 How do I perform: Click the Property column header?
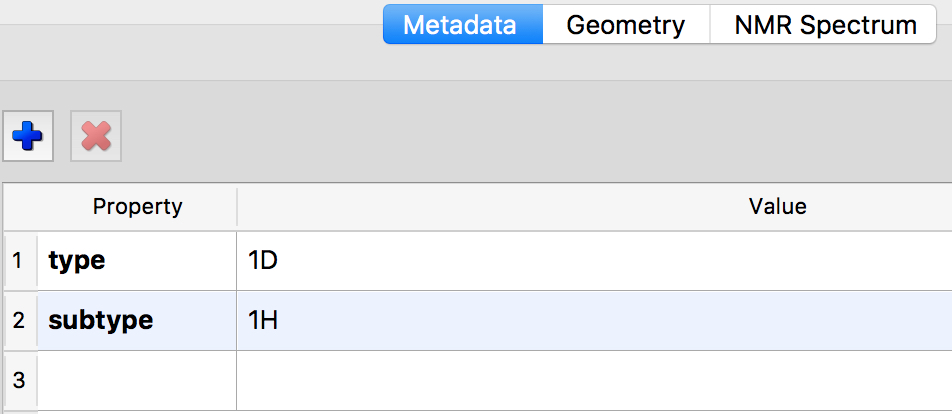tap(137, 207)
